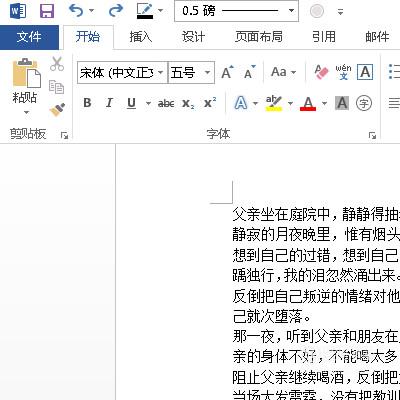Toggle bold formatting
Screen dimensions: 400x400
(x=87, y=103)
